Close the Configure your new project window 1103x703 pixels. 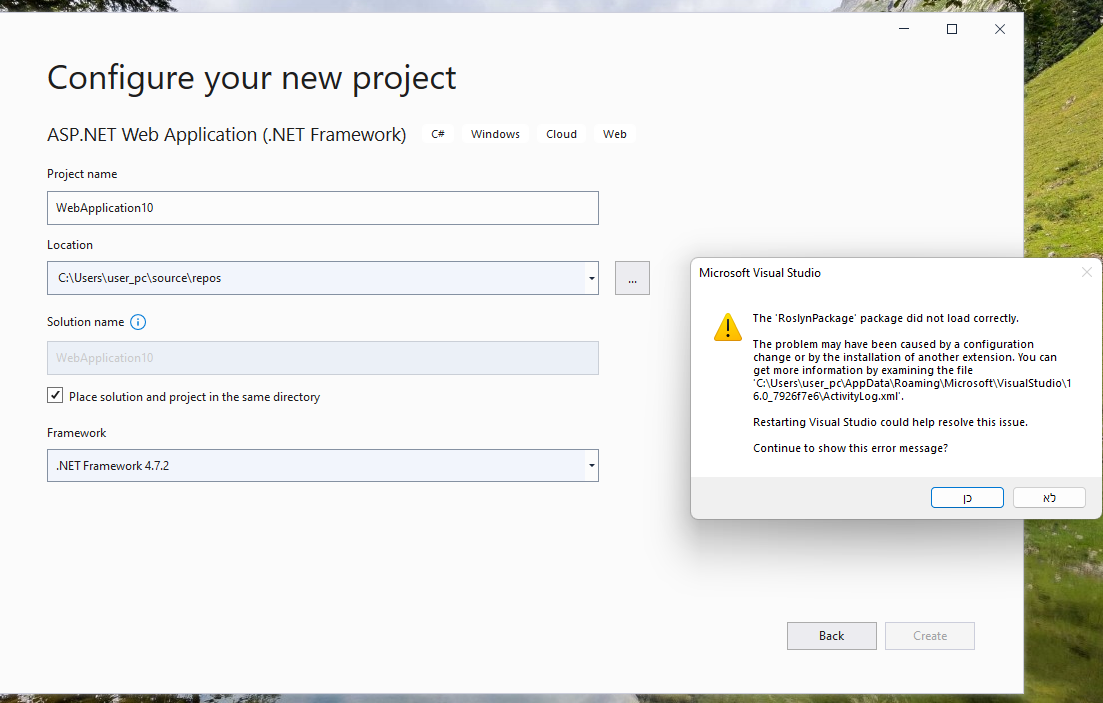[x=1000, y=29]
